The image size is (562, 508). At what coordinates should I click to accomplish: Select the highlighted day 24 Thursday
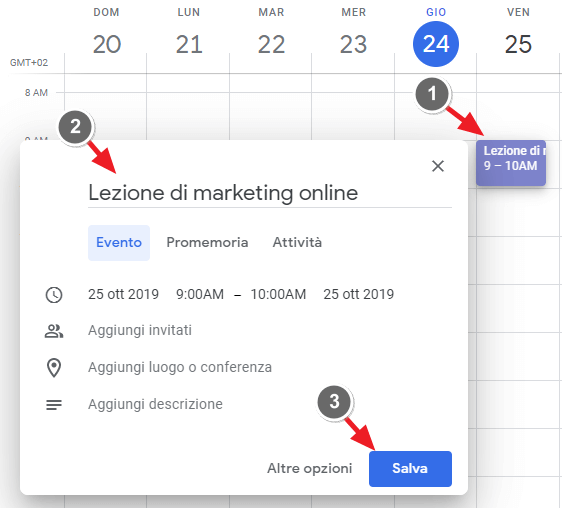435,44
